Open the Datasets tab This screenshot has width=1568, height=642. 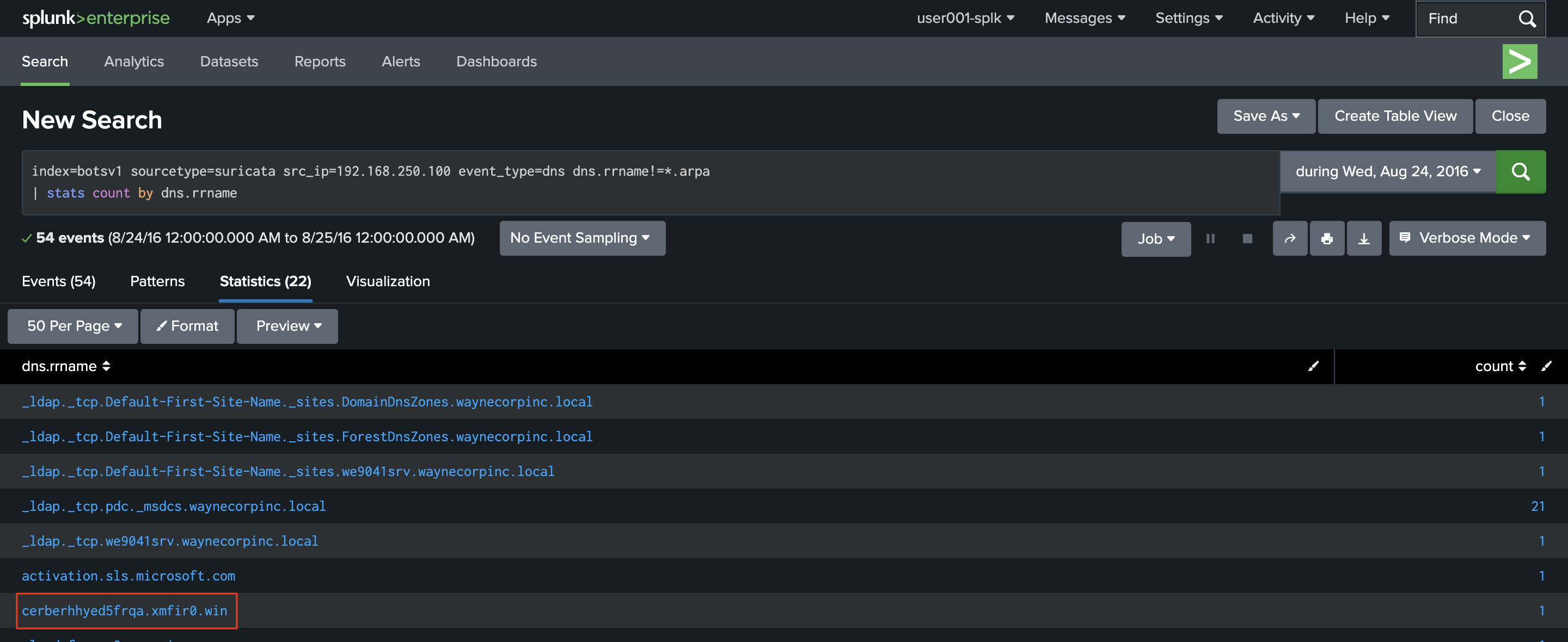229,61
